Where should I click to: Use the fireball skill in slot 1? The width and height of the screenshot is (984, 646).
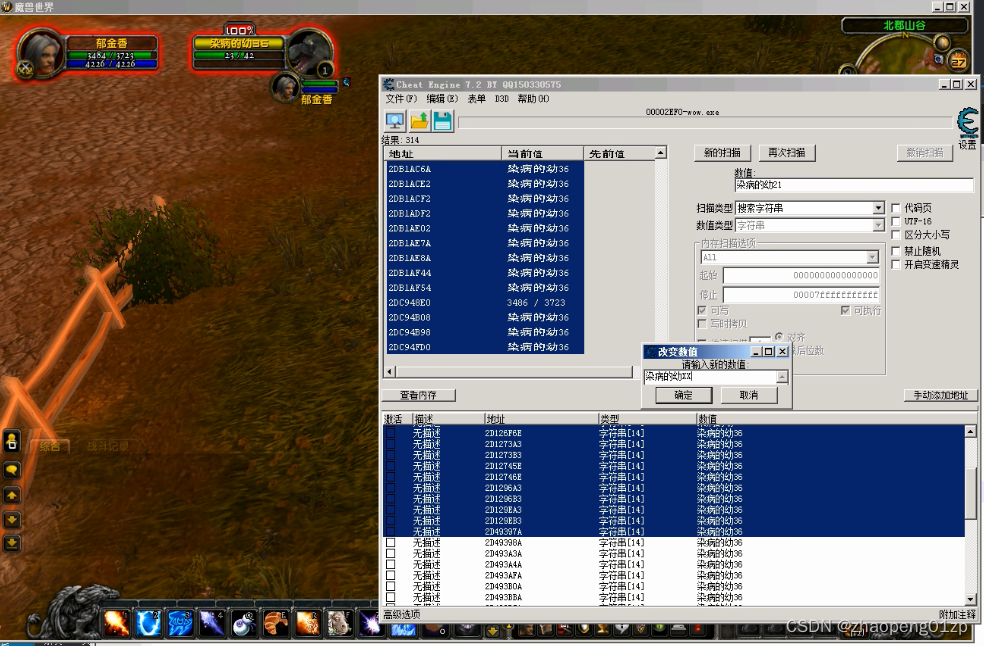click(117, 623)
